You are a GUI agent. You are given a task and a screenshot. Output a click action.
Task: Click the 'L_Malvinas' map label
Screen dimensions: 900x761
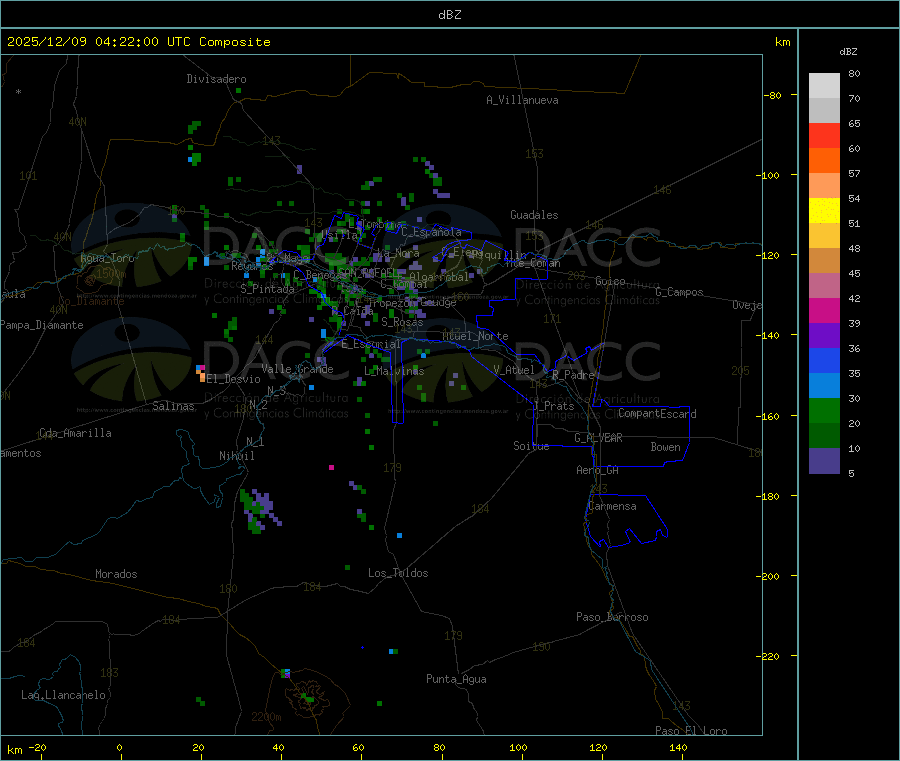click(394, 371)
